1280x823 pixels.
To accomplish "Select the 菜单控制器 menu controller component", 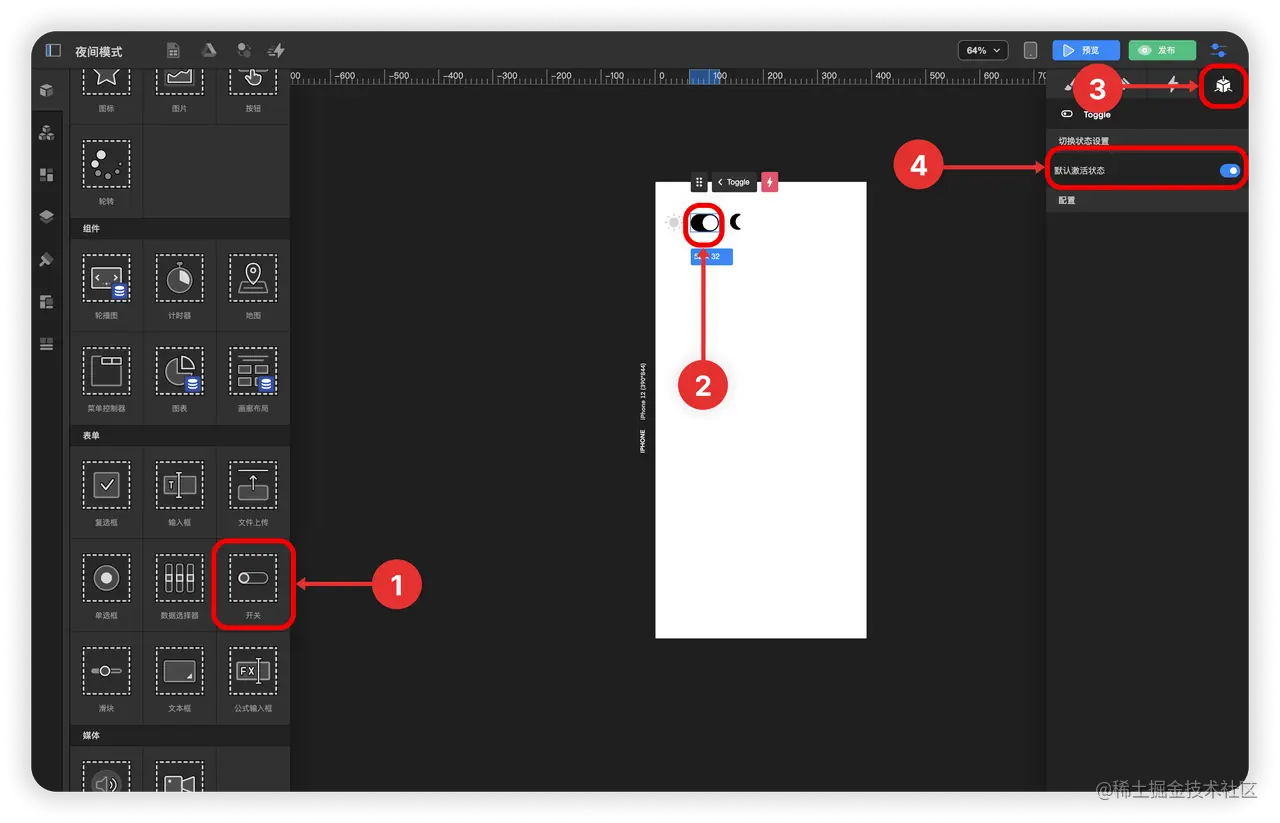I will click(106, 378).
